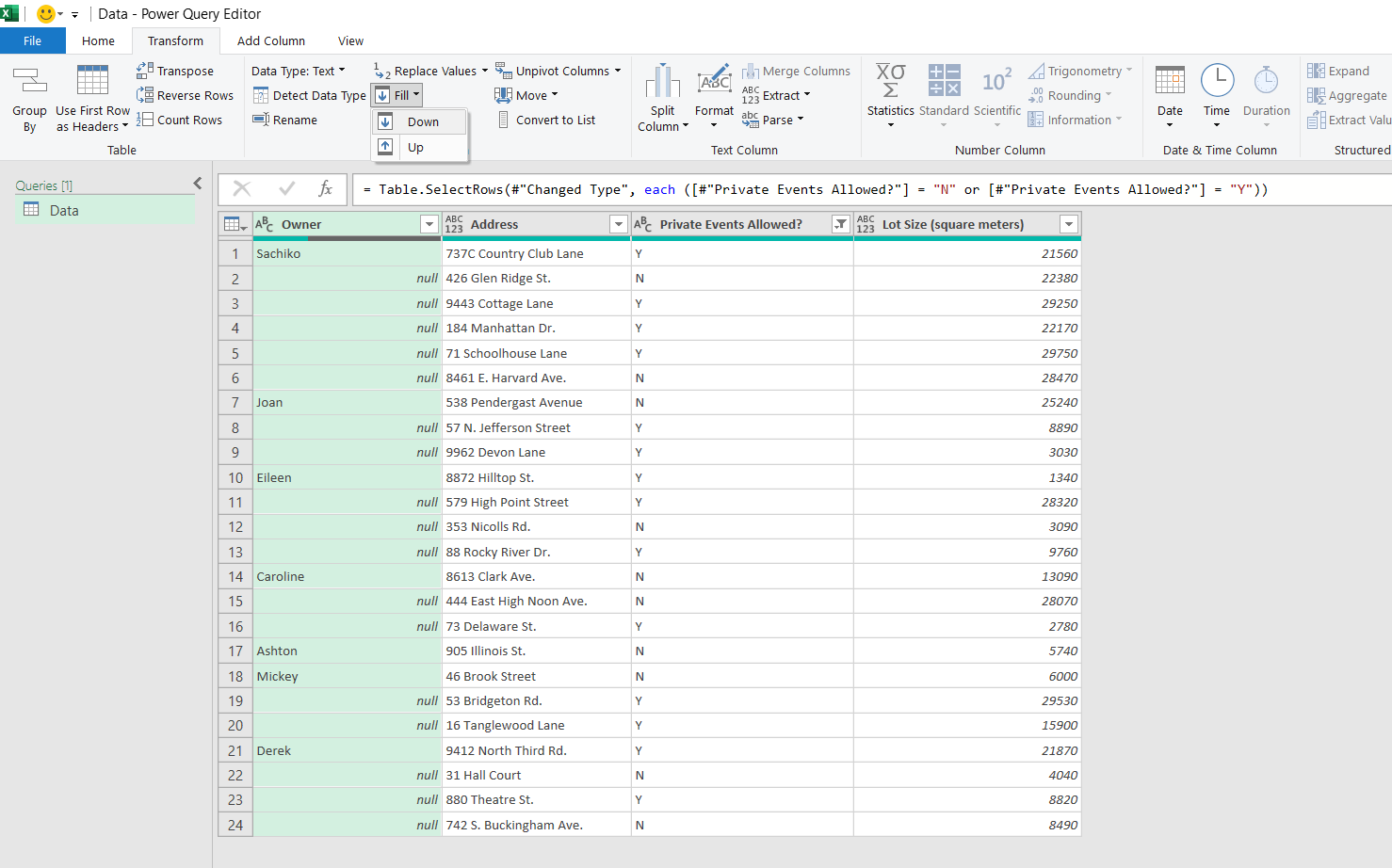Choose Up in the Fill menu
Screen dimensions: 1392x868
pos(415,147)
